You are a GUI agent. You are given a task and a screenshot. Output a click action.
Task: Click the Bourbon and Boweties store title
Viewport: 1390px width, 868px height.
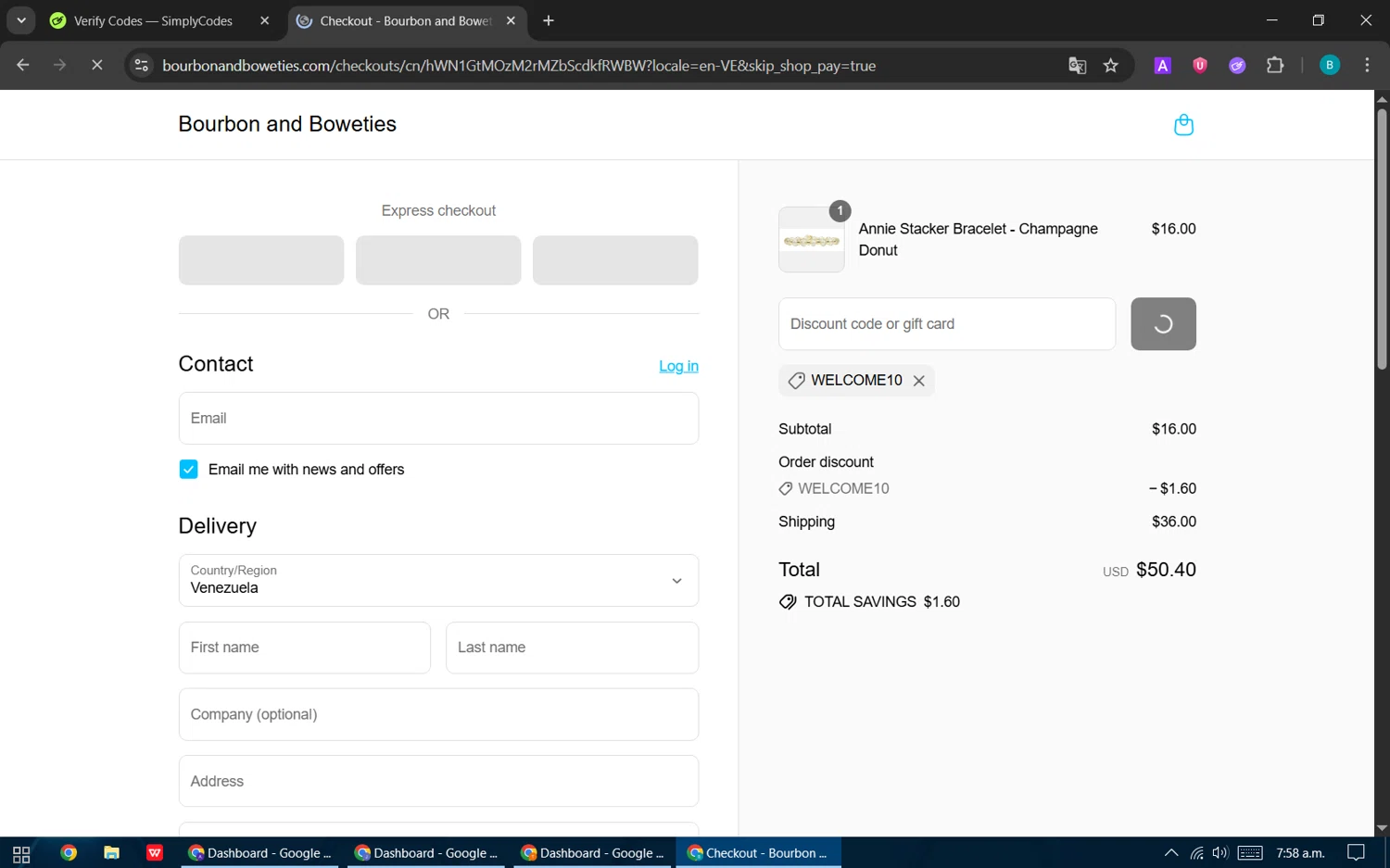coord(287,124)
